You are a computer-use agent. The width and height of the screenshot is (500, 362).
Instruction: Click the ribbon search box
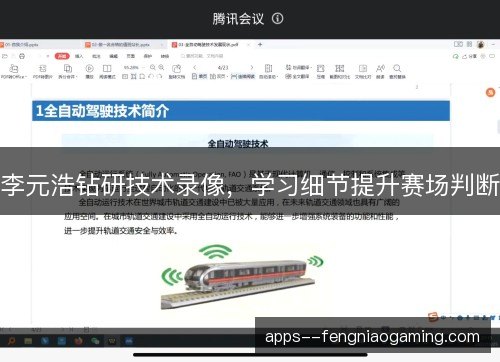[x=202, y=56]
